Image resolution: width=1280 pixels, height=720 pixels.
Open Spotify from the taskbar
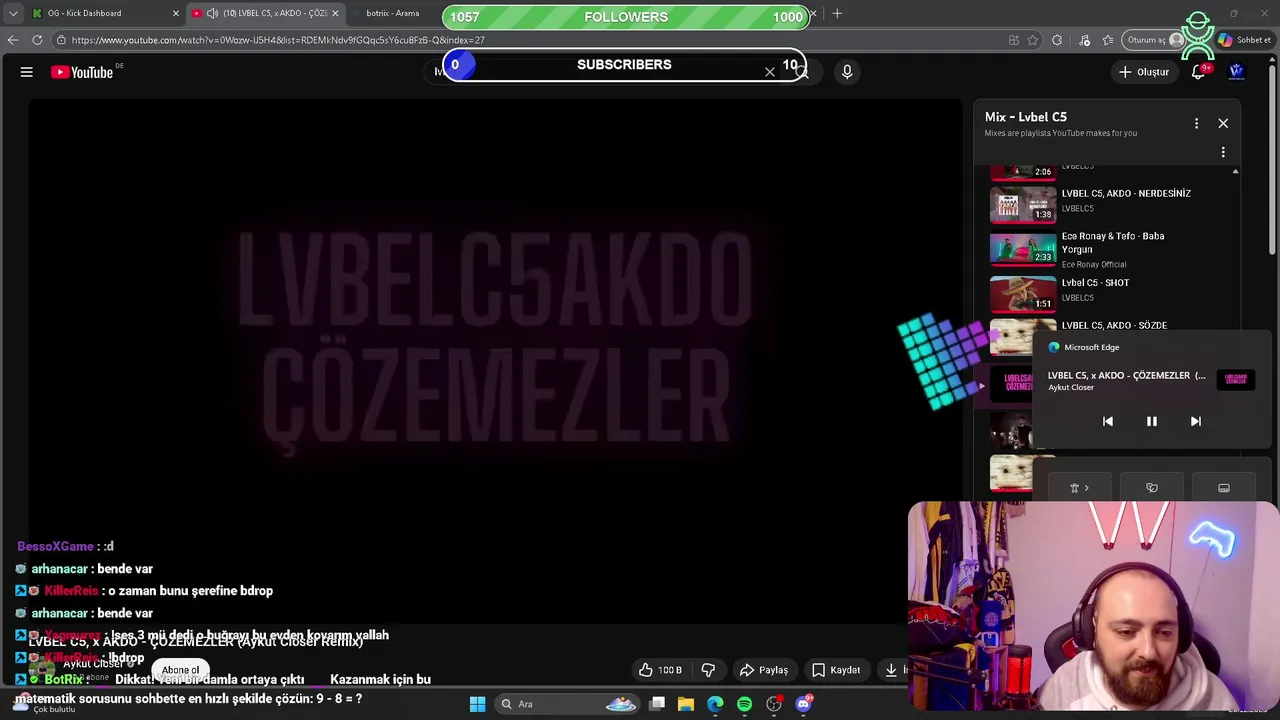coord(744,704)
